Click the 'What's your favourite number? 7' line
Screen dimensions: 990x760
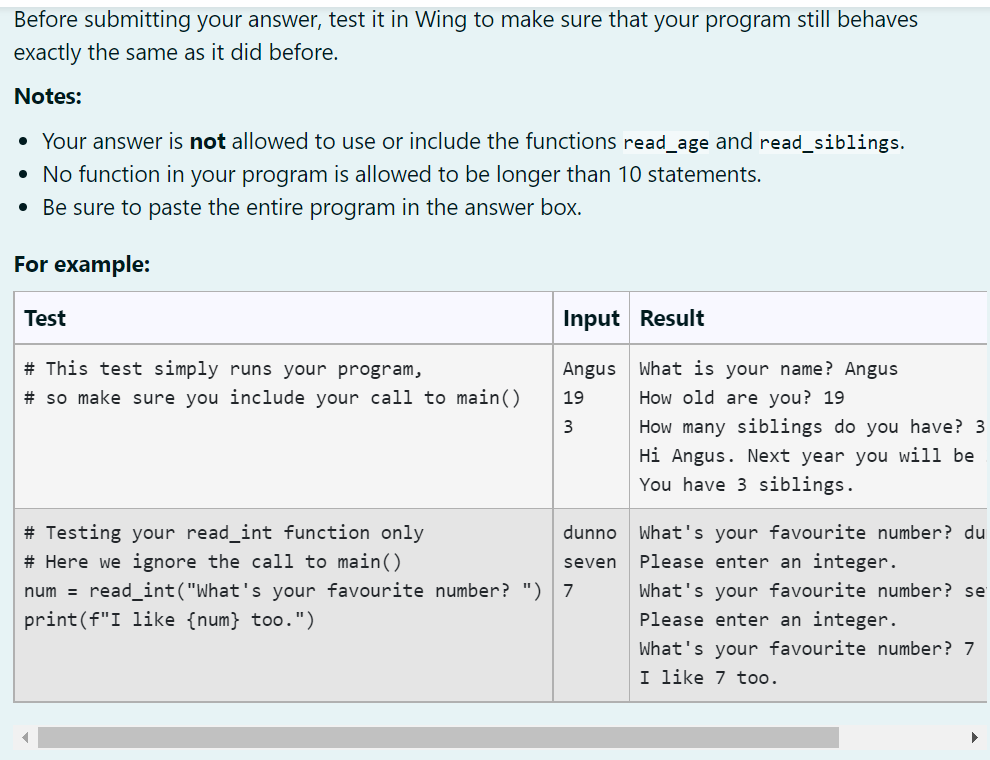tap(807, 649)
